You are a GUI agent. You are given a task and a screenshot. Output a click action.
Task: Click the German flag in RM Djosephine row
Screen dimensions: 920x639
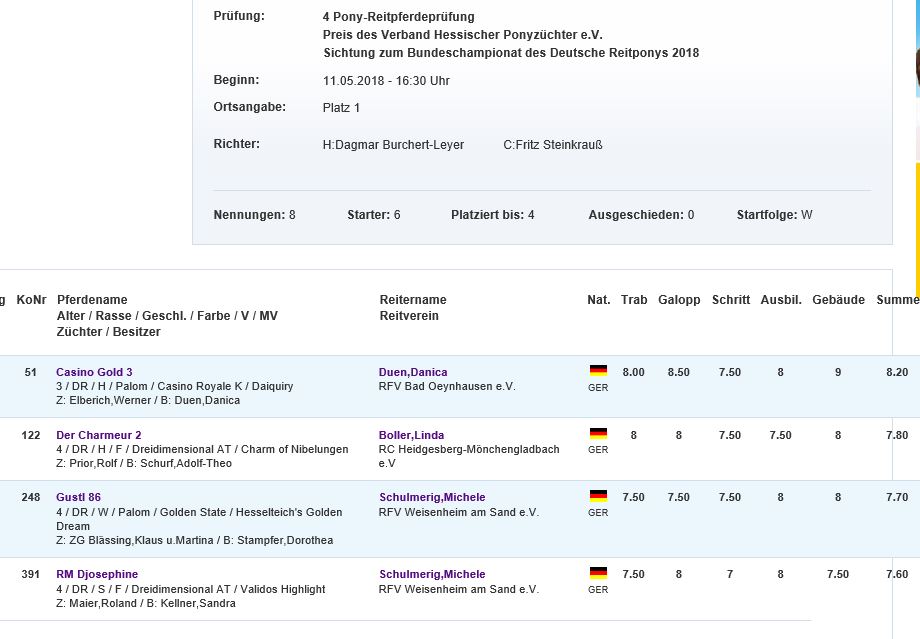pyautogui.click(x=598, y=573)
